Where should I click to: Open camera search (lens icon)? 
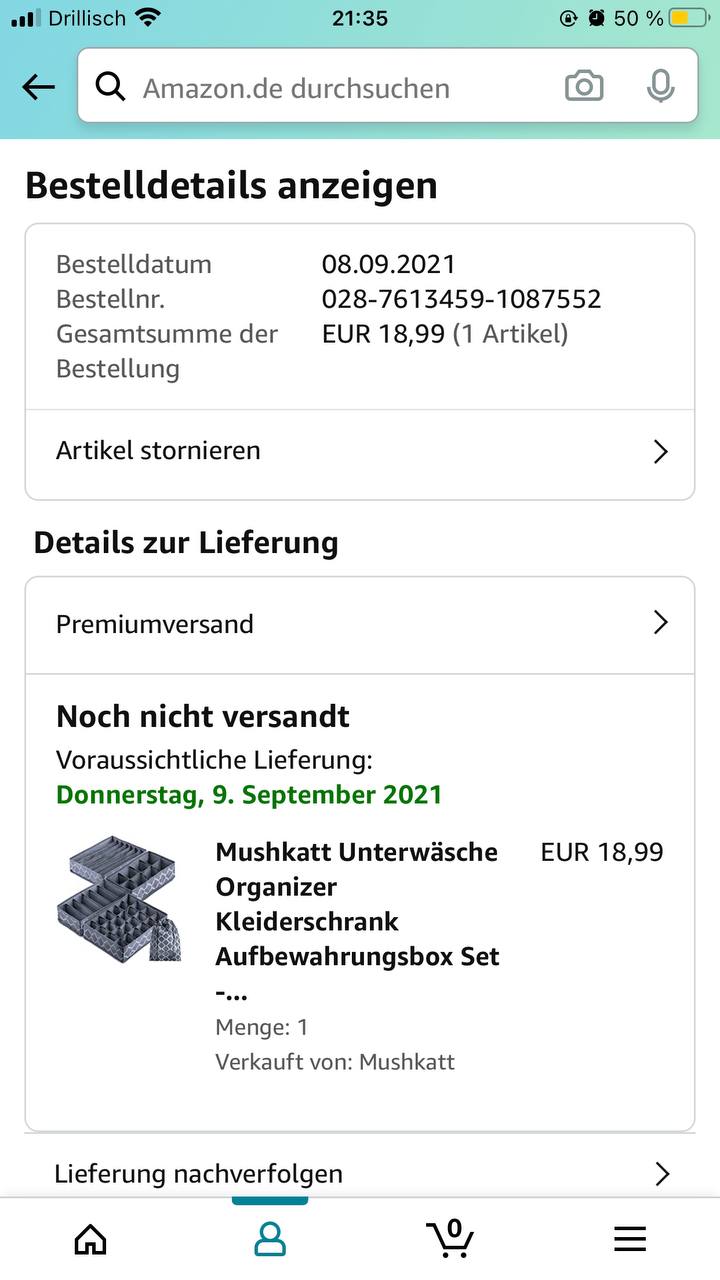[x=584, y=87]
